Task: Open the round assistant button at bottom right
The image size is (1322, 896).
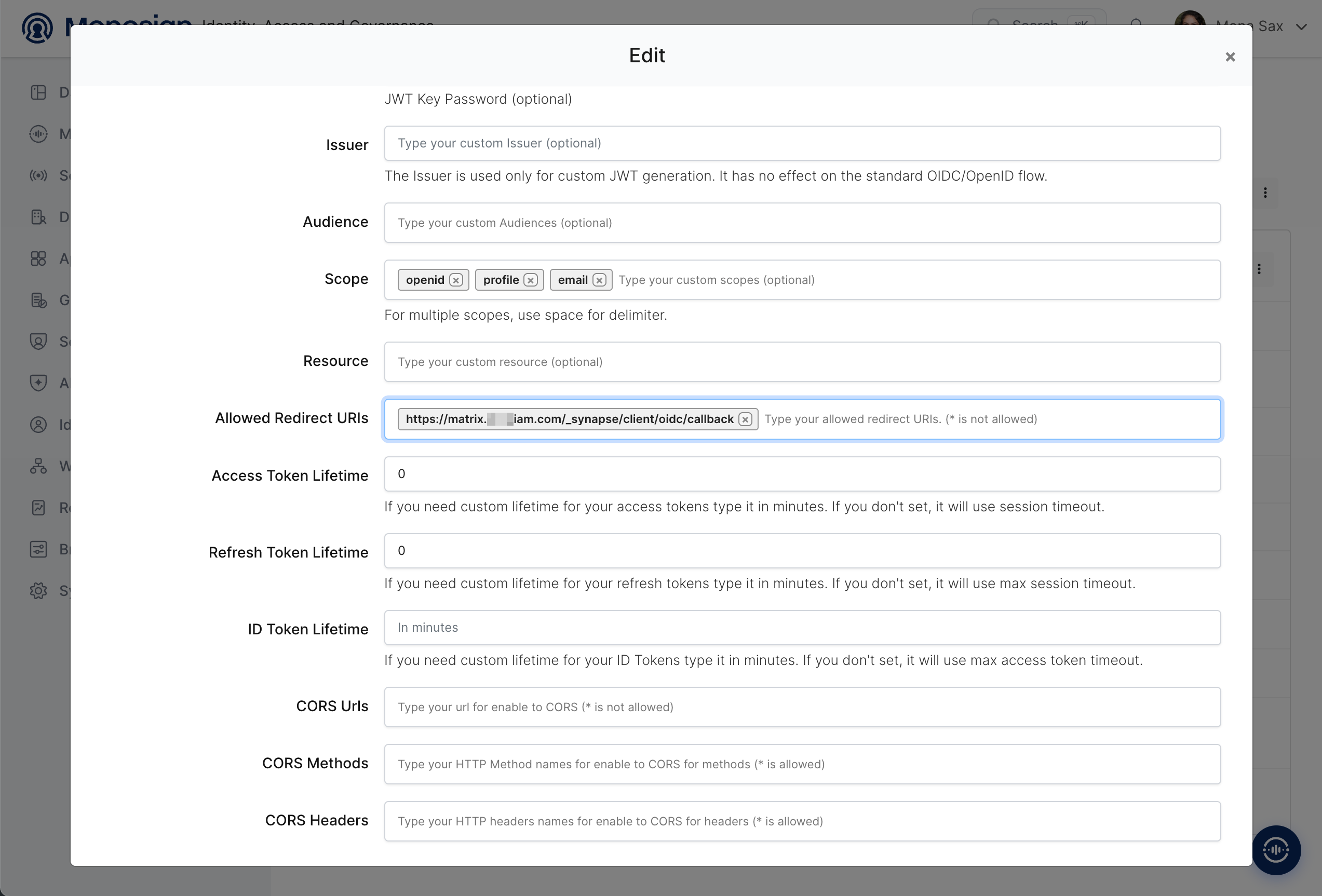Action: click(x=1276, y=850)
